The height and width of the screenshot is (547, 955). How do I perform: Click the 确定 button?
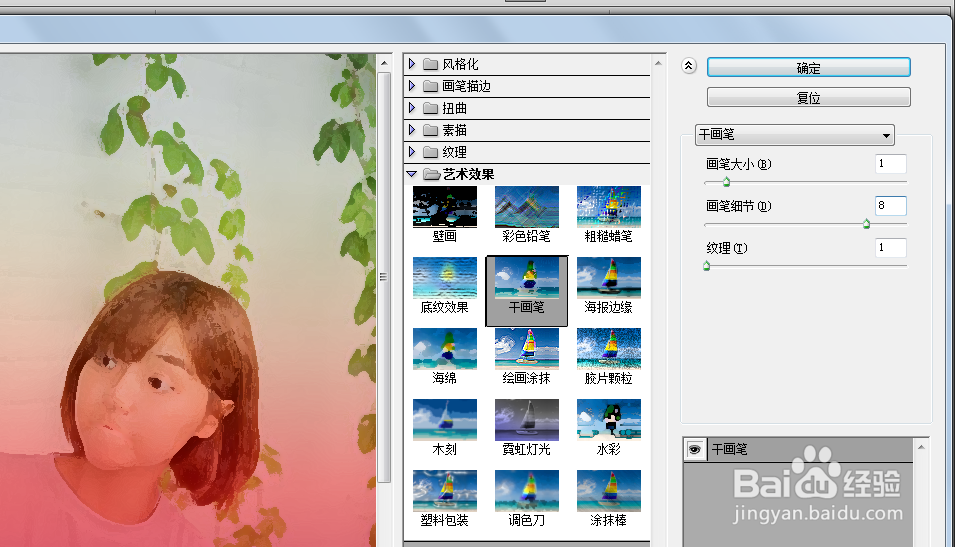pos(808,68)
